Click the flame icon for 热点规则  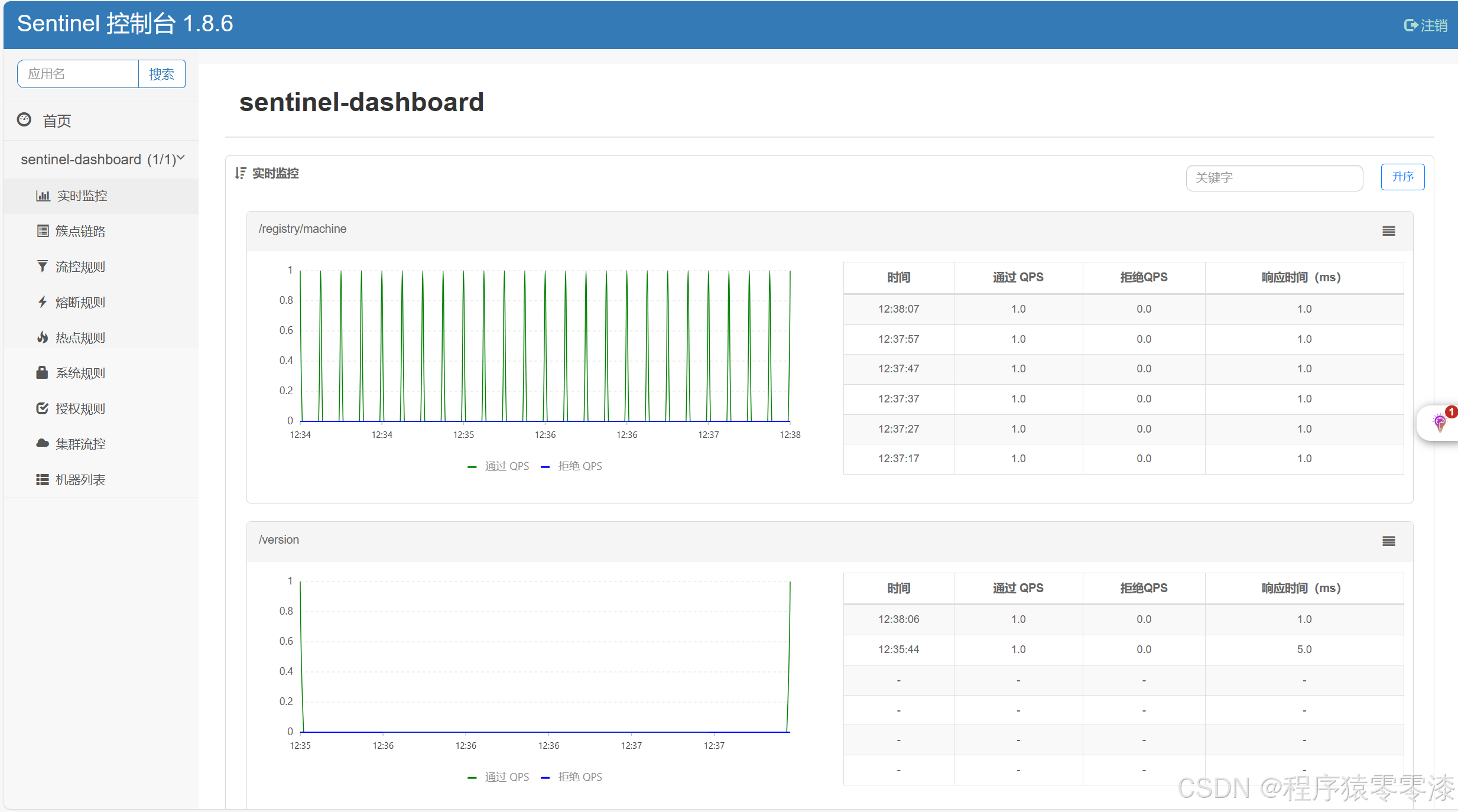point(43,337)
